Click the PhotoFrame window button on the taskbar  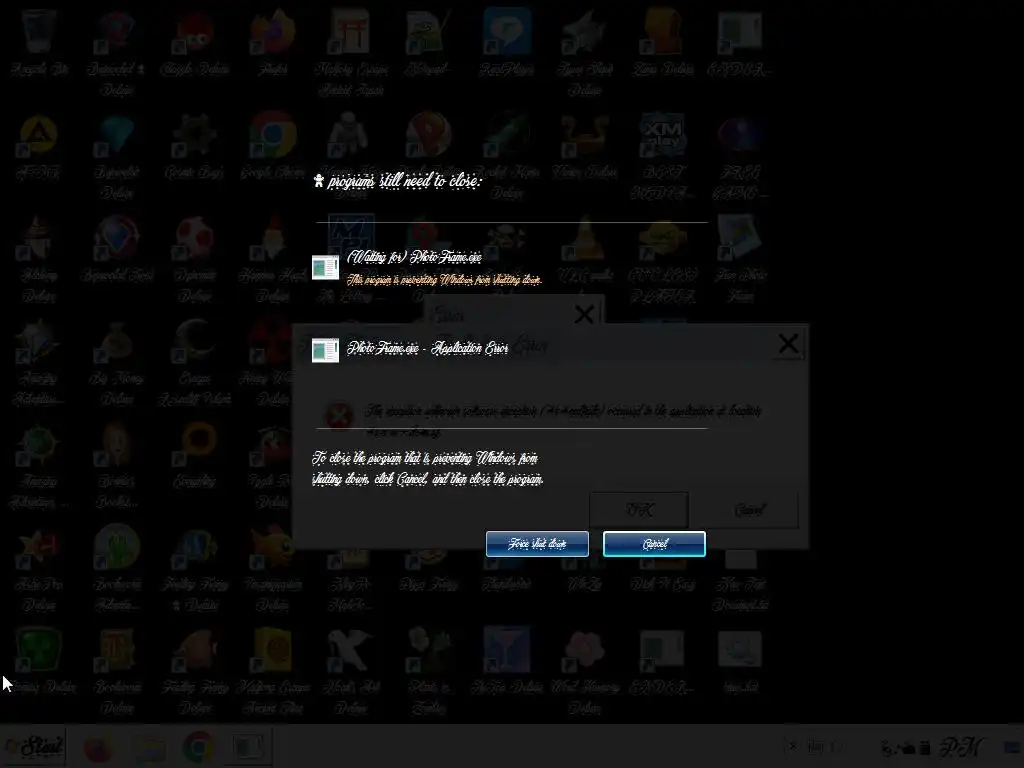(248, 746)
